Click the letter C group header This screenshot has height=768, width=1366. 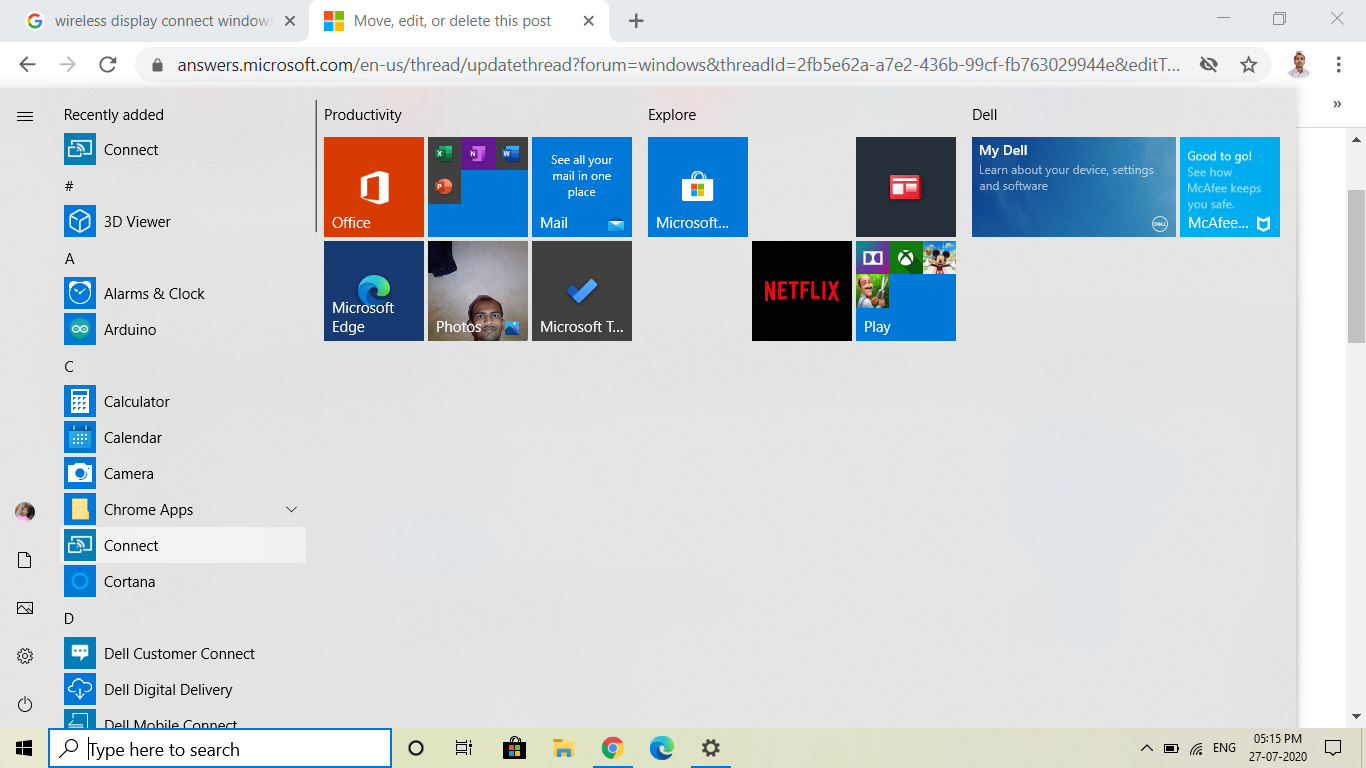[x=69, y=366]
